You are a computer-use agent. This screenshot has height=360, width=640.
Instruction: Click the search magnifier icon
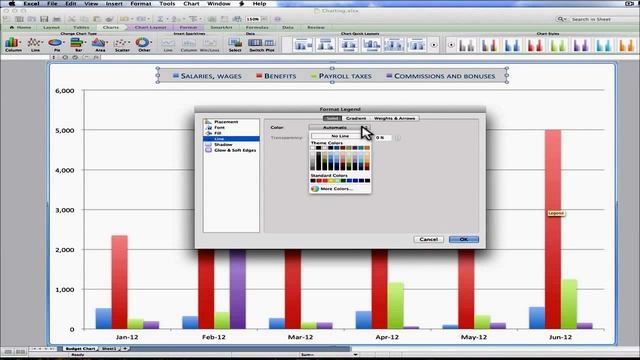[x=561, y=19]
